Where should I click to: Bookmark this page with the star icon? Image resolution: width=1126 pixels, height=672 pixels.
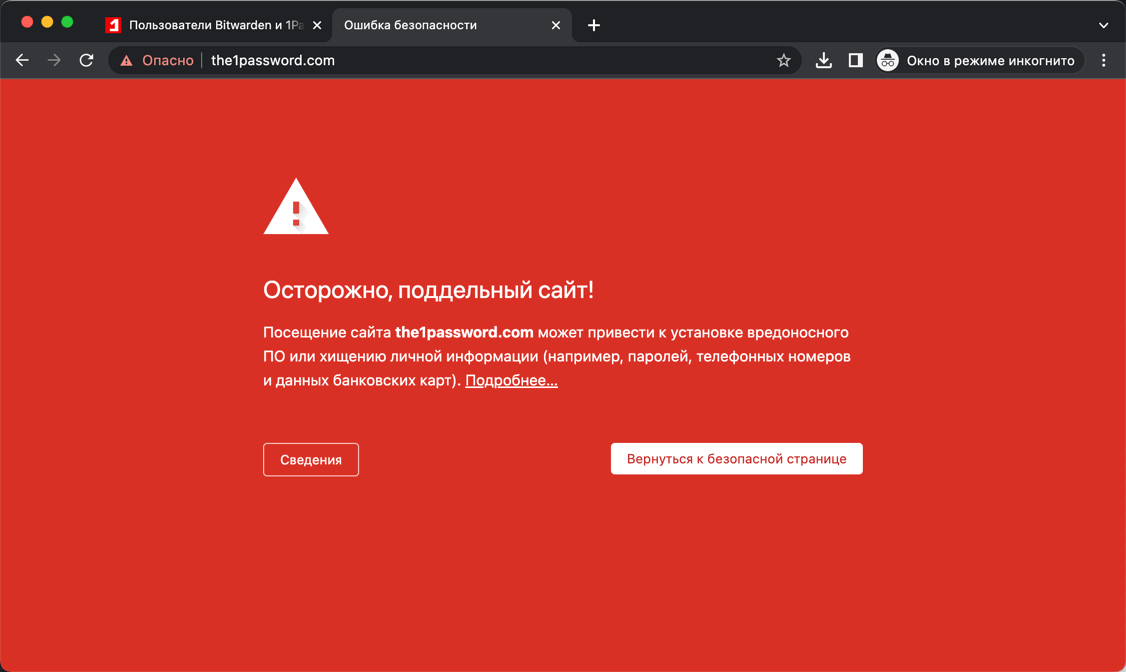[783, 60]
